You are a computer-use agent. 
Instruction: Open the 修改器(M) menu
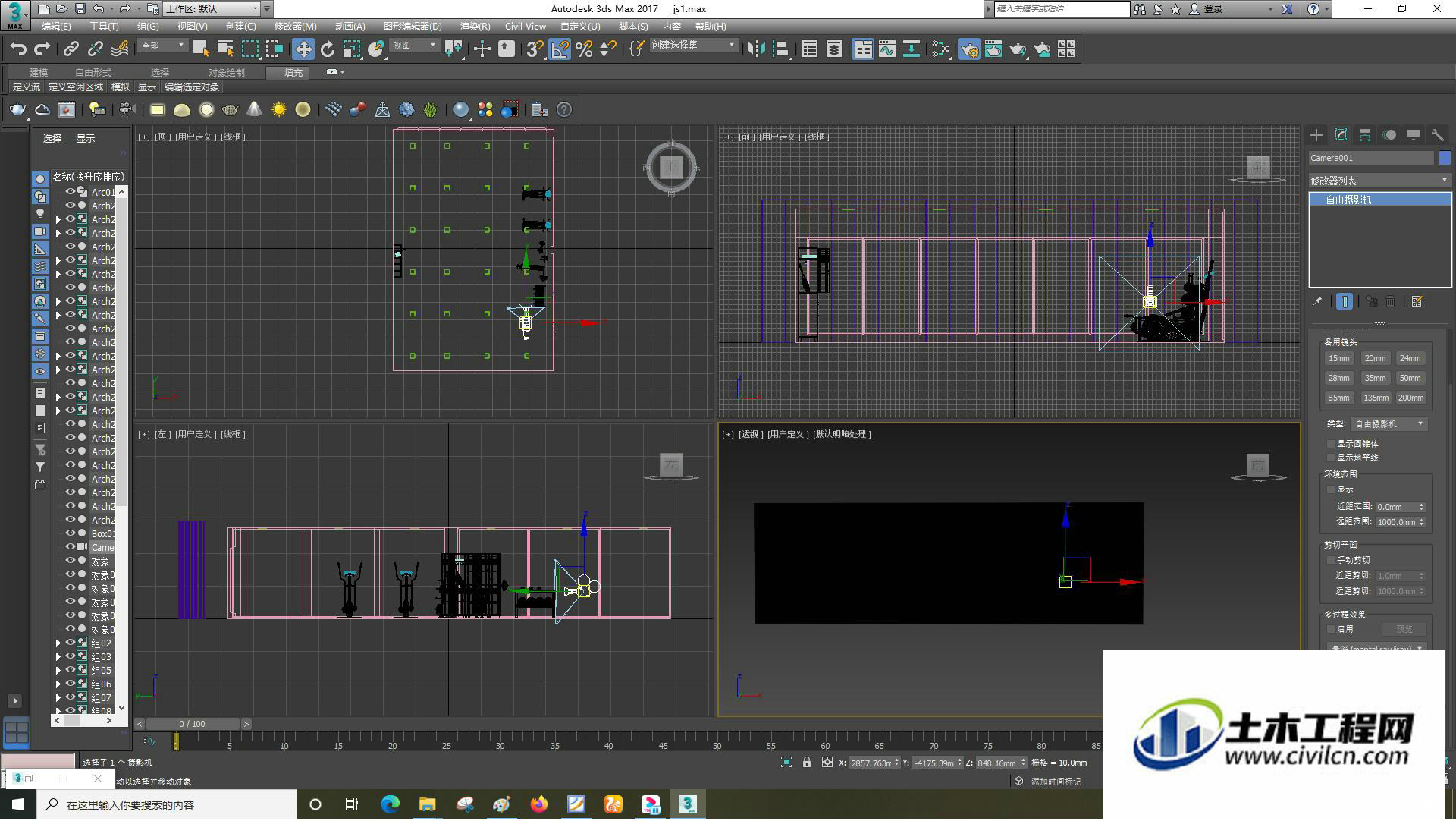tap(295, 27)
